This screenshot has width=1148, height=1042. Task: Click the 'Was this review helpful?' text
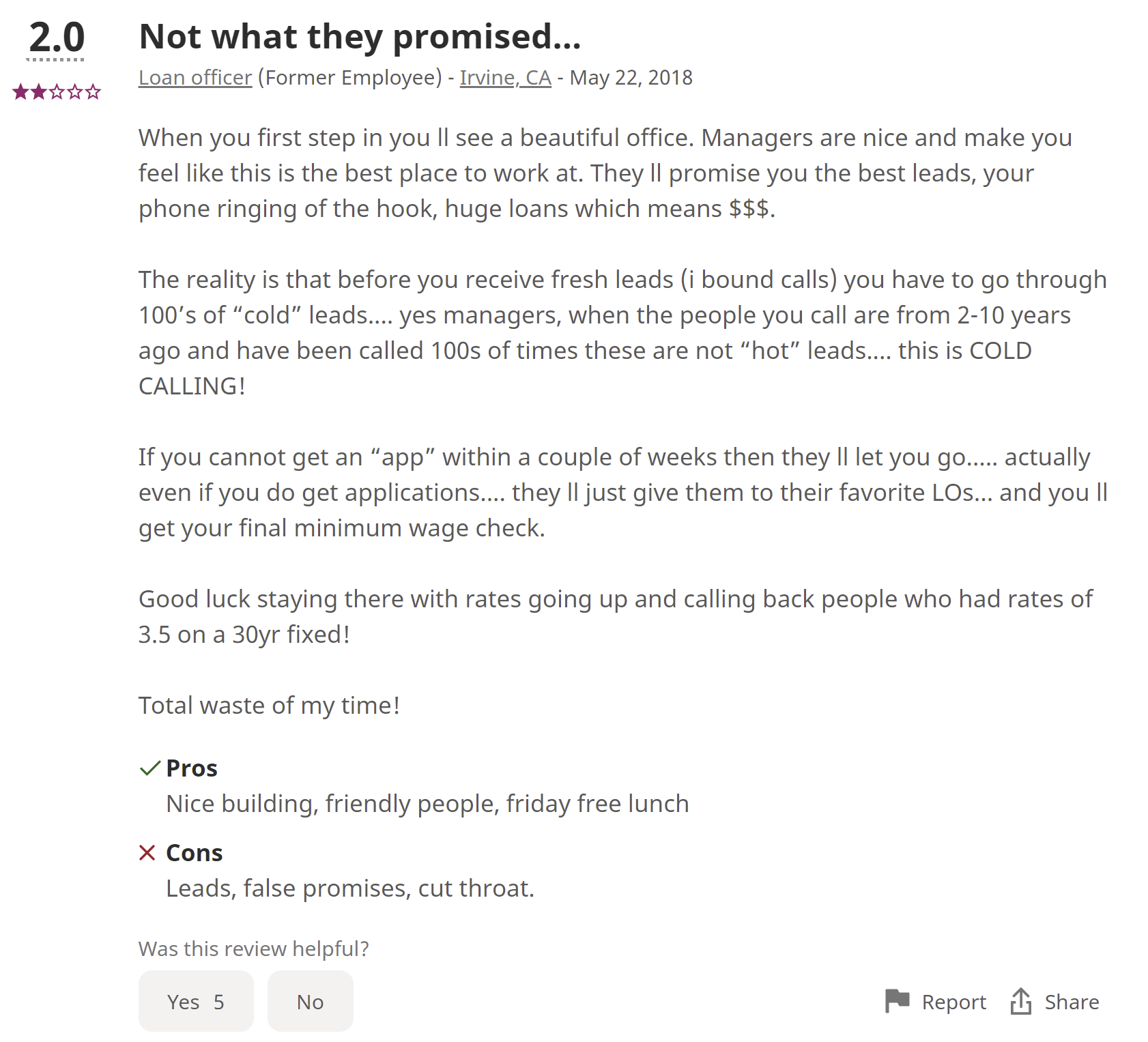click(x=253, y=949)
